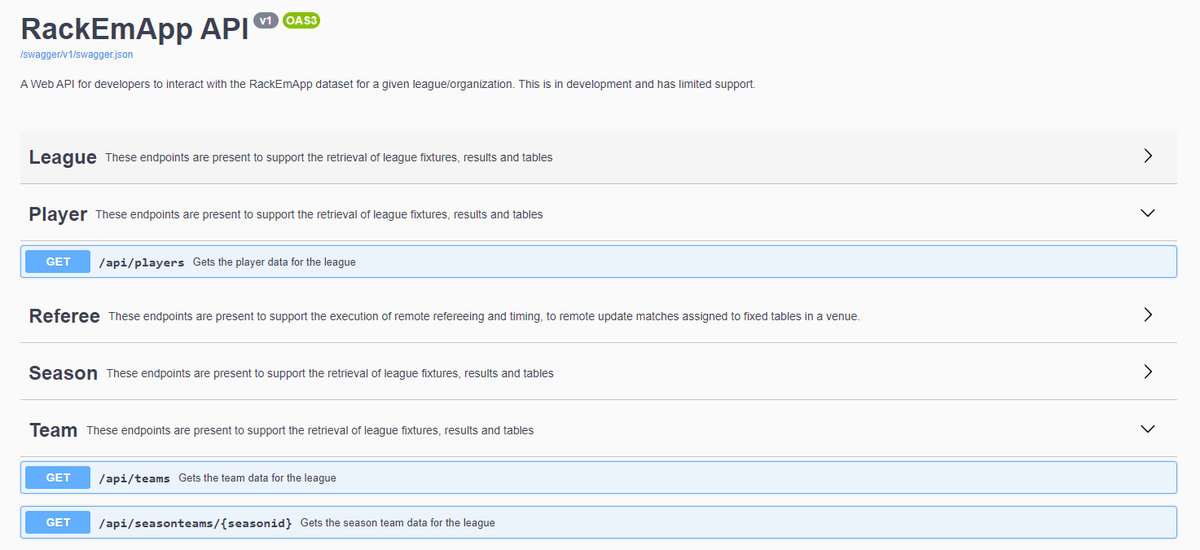The height and width of the screenshot is (550, 1200).
Task: Expand the League section chevron
Action: 1148,156
